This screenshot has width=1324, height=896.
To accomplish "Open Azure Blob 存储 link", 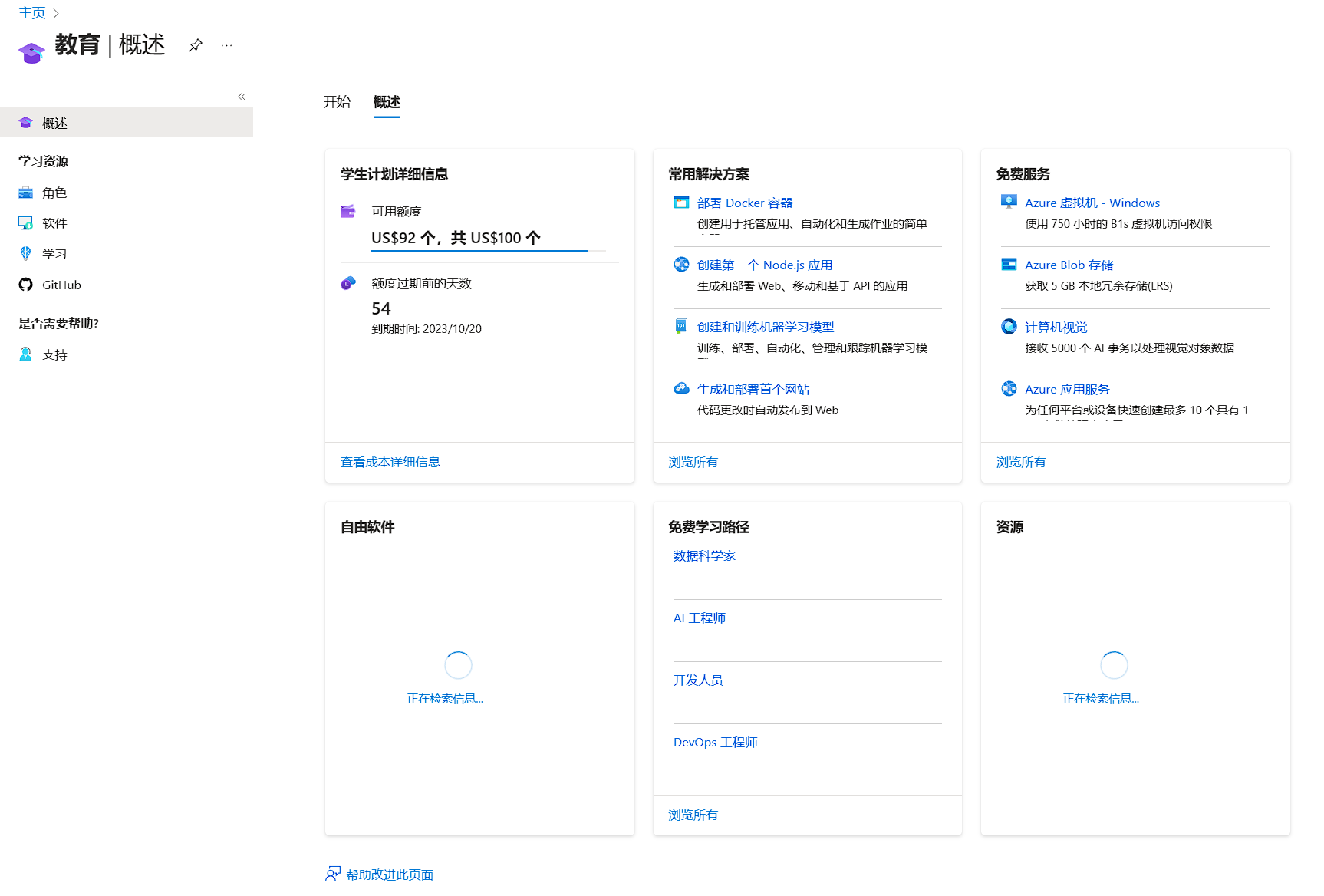I will coord(1069,265).
